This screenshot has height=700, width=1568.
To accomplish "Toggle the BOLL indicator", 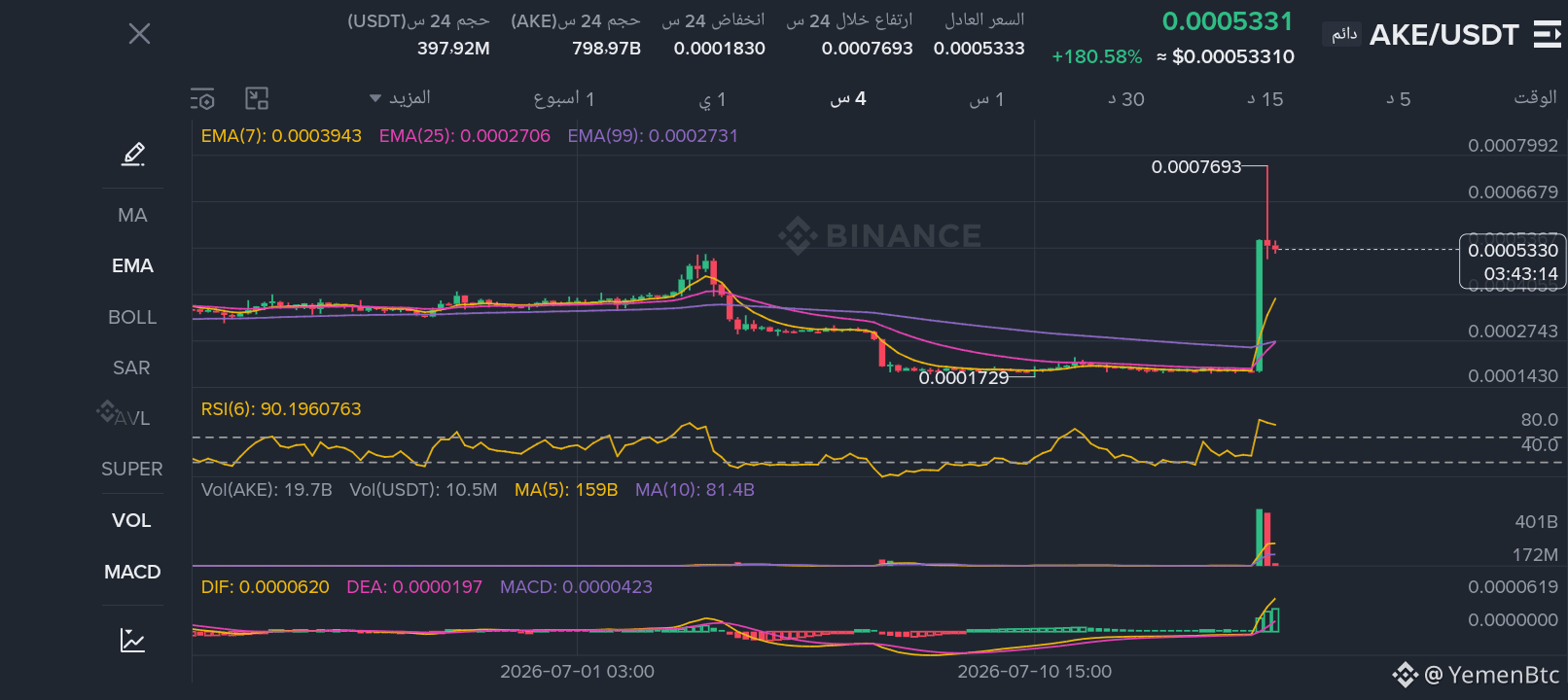I will point(132,317).
